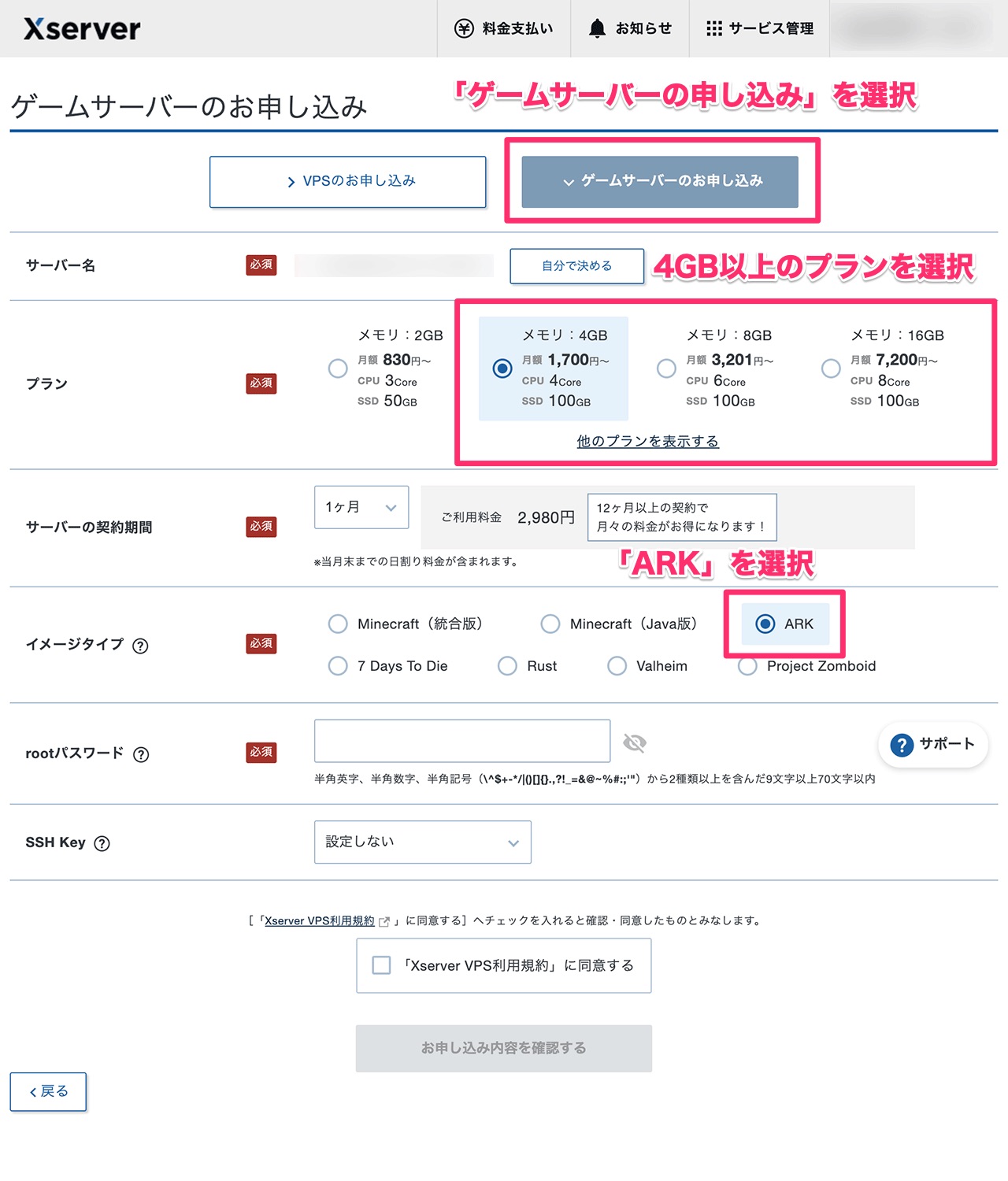The image size is (1008, 1181).
Task: Click the yen payment icon
Action: [x=464, y=28]
